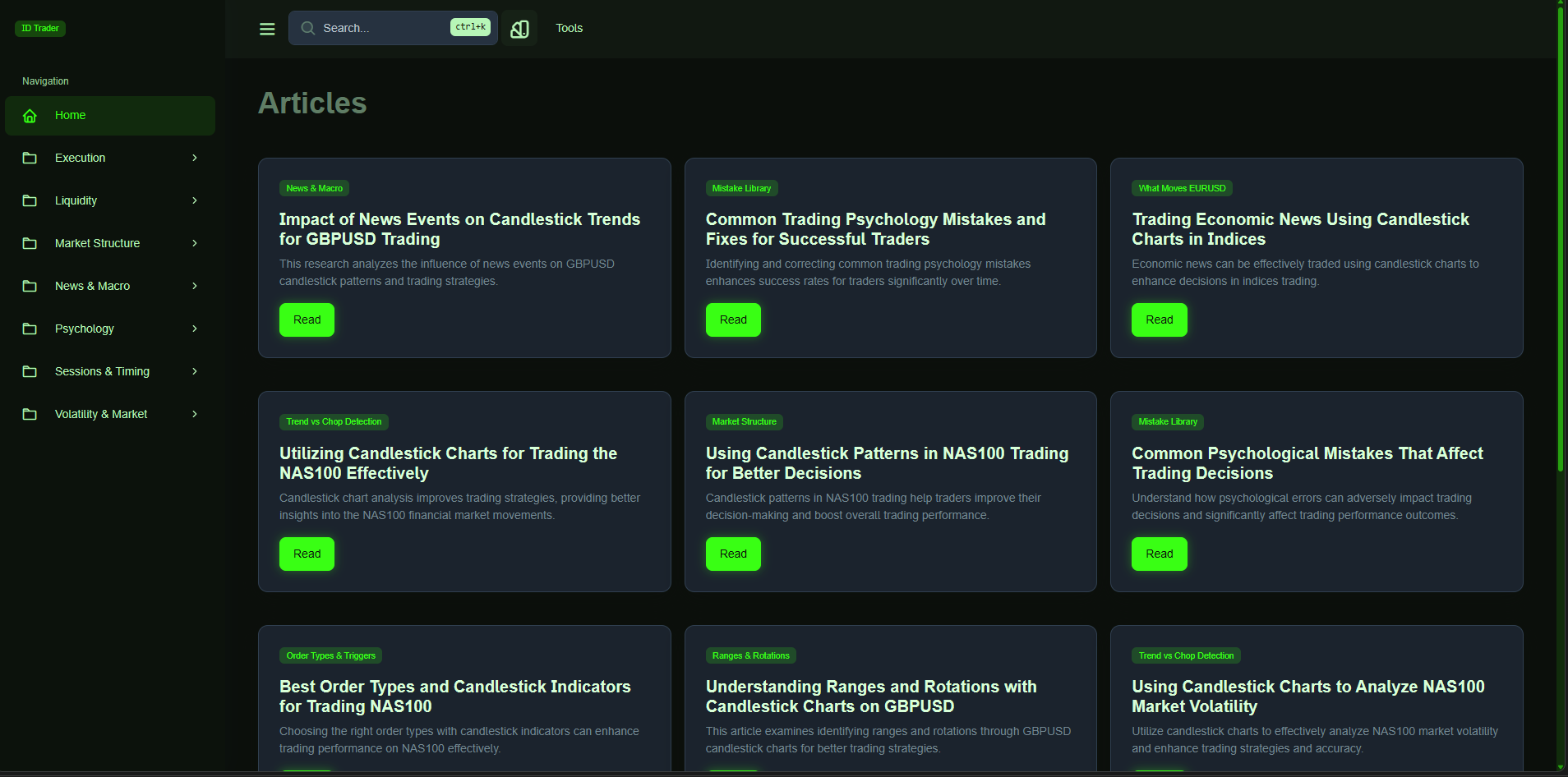This screenshot has width=1568, height=777.
Task: Read Trading Economic News in Indices article
Action: coord(1160,320)
